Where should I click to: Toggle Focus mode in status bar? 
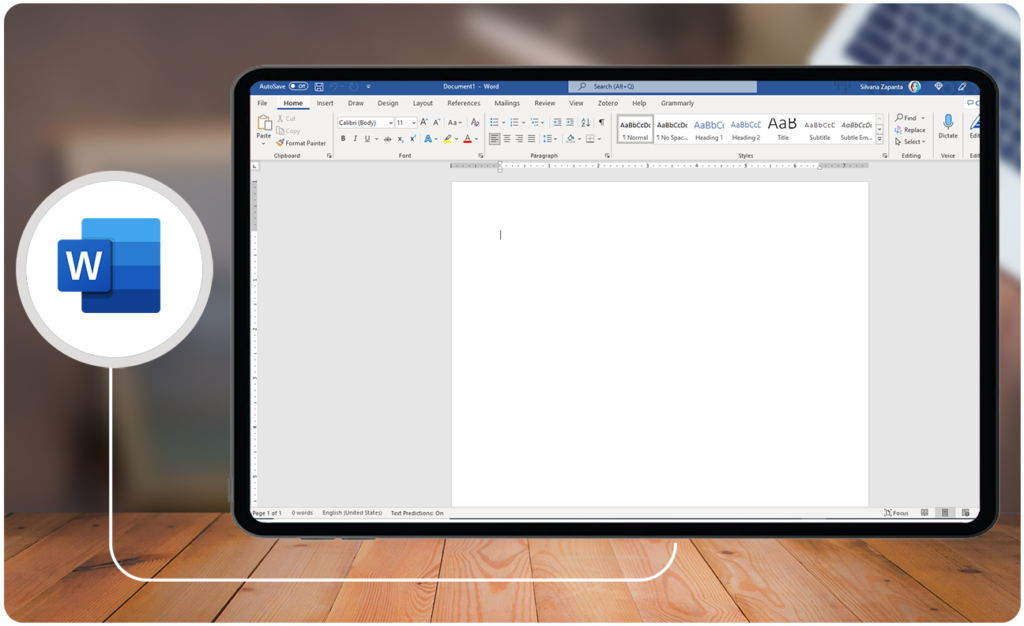click(x=897, y=512)
